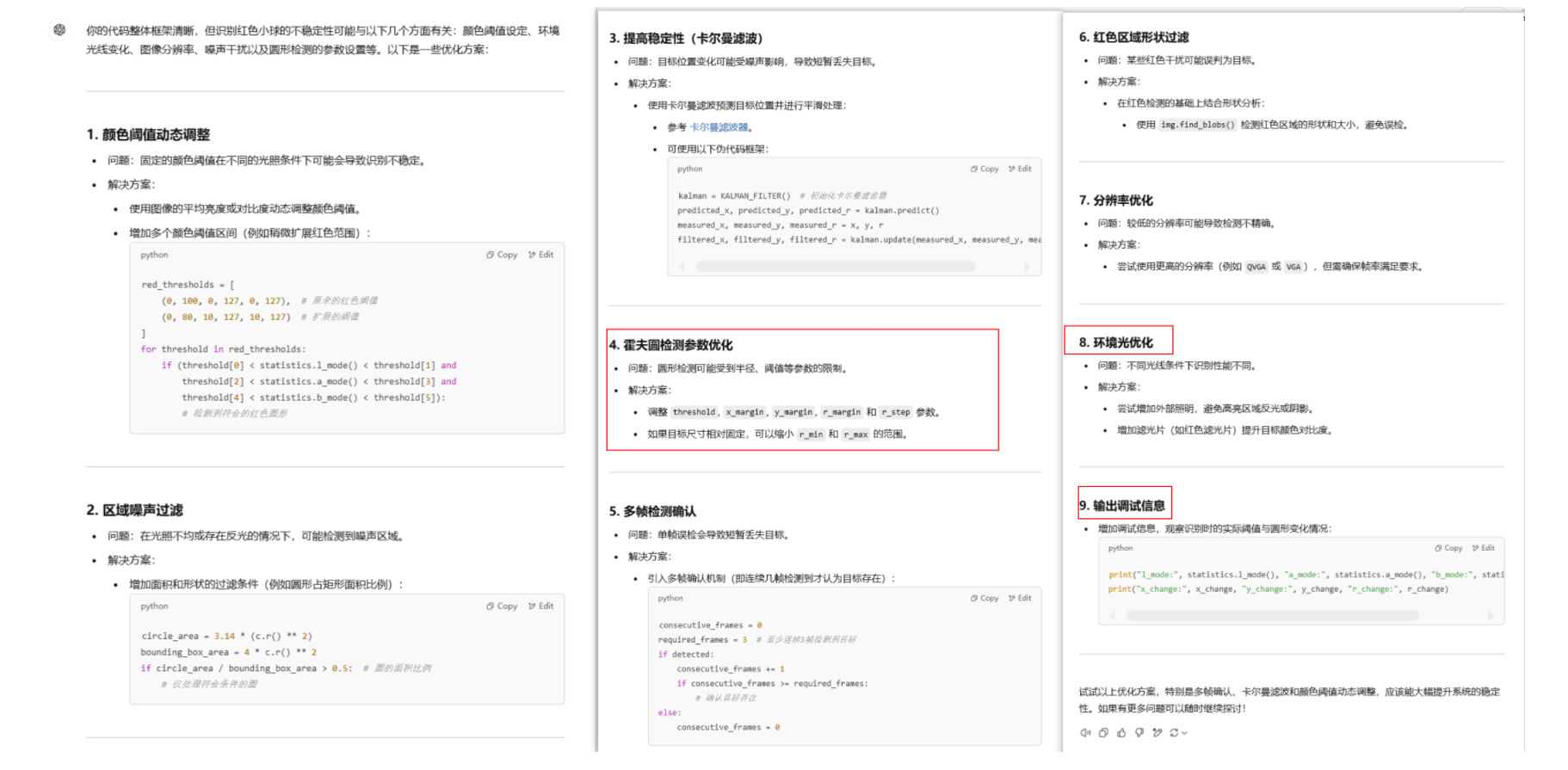Click the inline code y_margin
This screenshot has height=770, width=1568.
coord(793,412)
